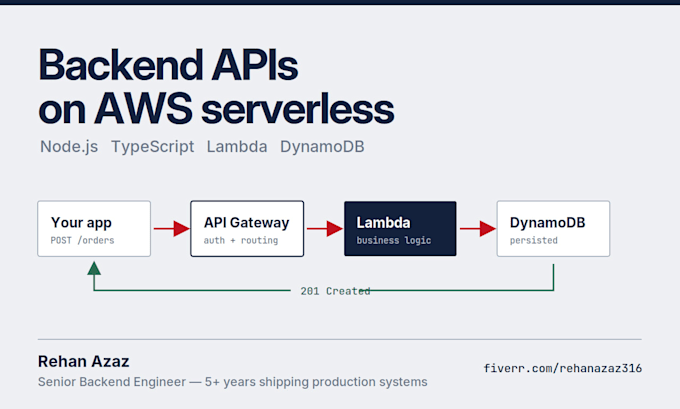Click the dark Lambda diagram box
680x409 pixels.
pyautogui.click(x=400, y=229)
